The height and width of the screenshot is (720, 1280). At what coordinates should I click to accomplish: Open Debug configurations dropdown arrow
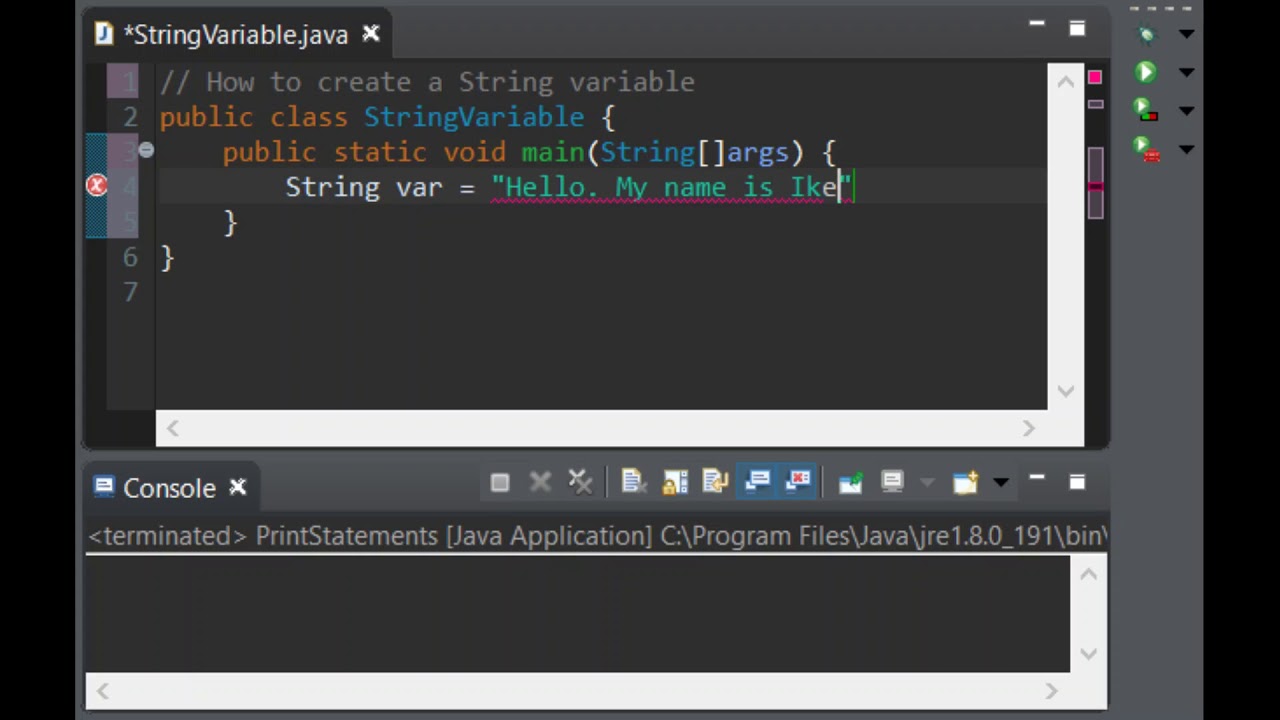tap(1187, 34)
